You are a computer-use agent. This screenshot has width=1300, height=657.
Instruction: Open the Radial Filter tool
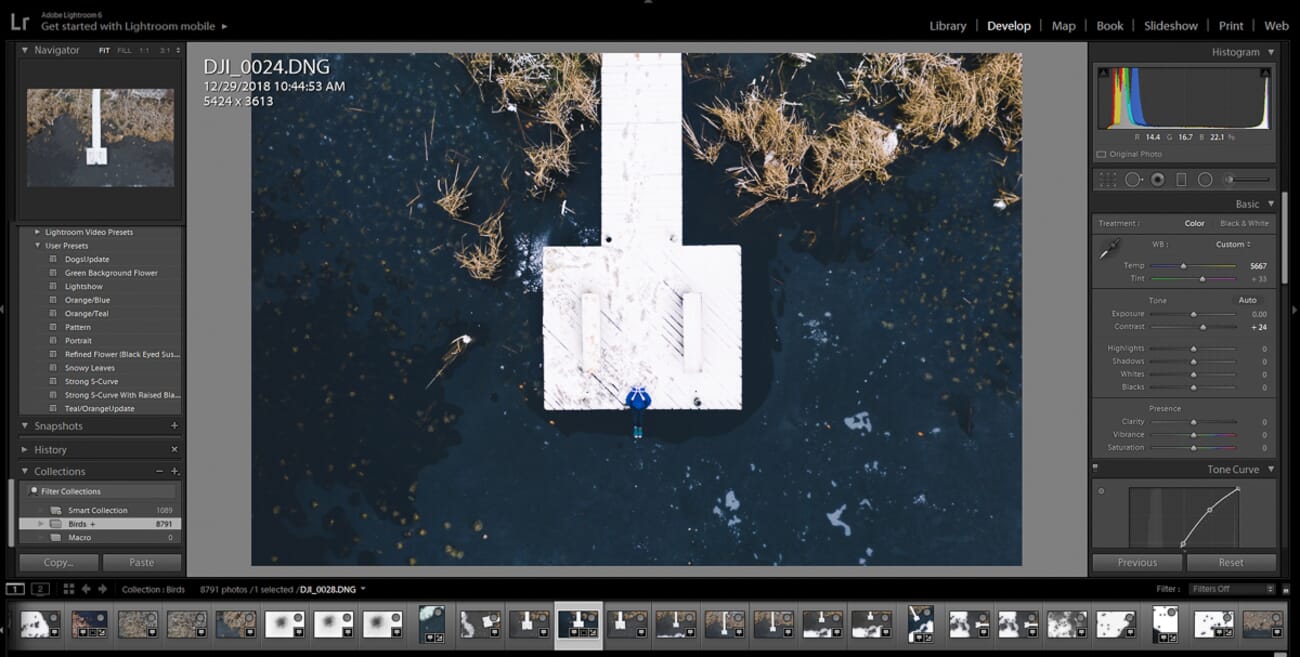1205,180
